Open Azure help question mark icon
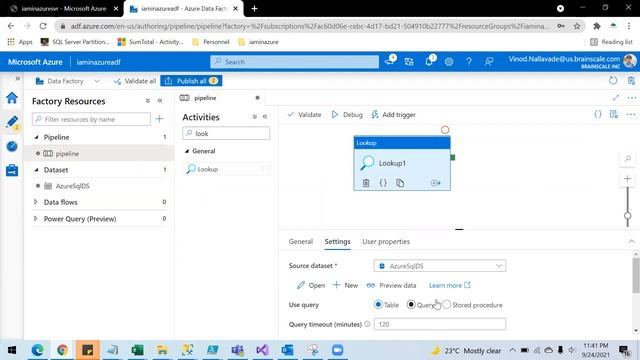The height and width of the screenshot is (360, 640). pyautogui.click(x=469, y=62)
